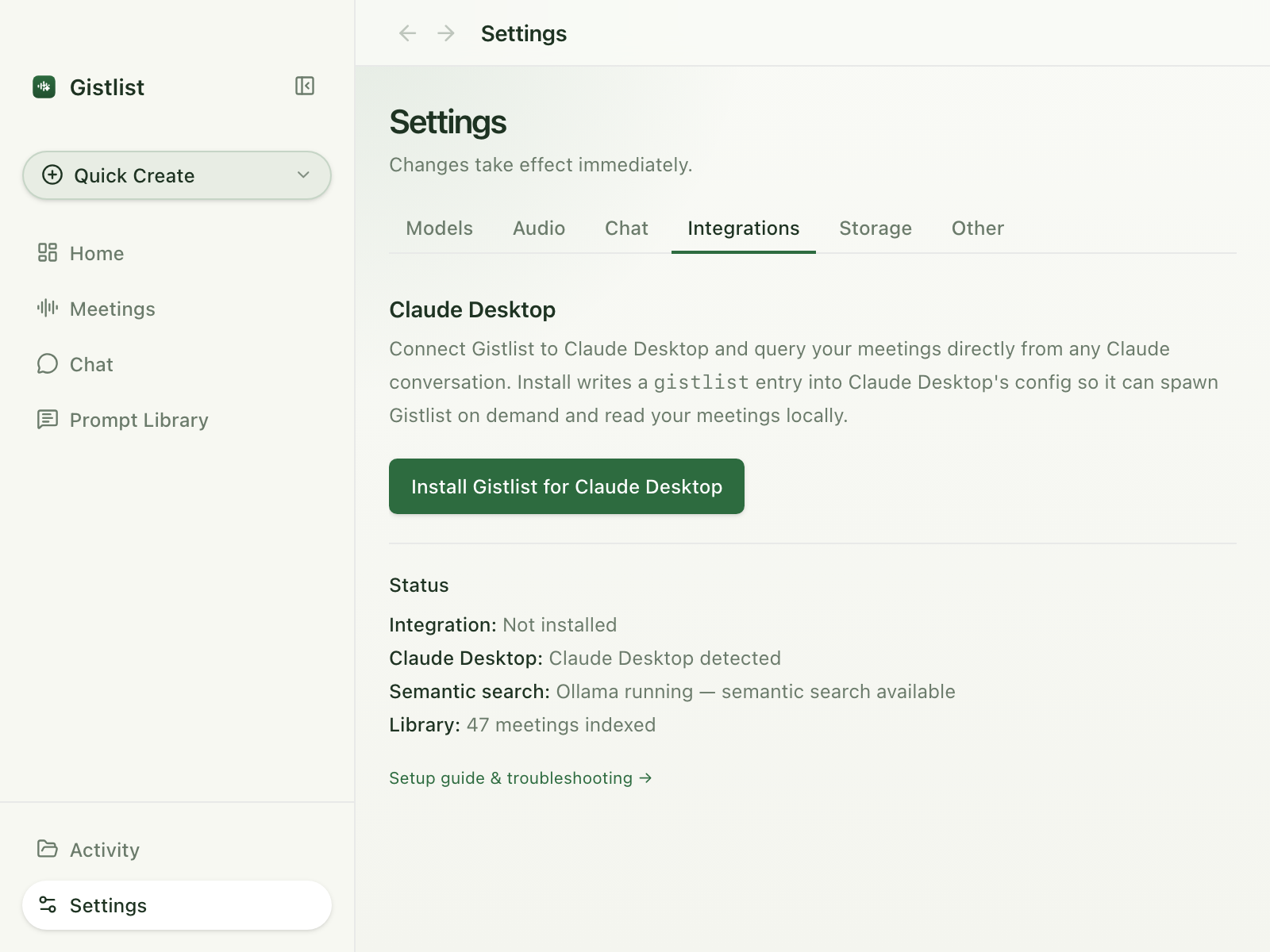Switch to the Chat settings tab
The image size is (1270, 952).
click(626, 228)
